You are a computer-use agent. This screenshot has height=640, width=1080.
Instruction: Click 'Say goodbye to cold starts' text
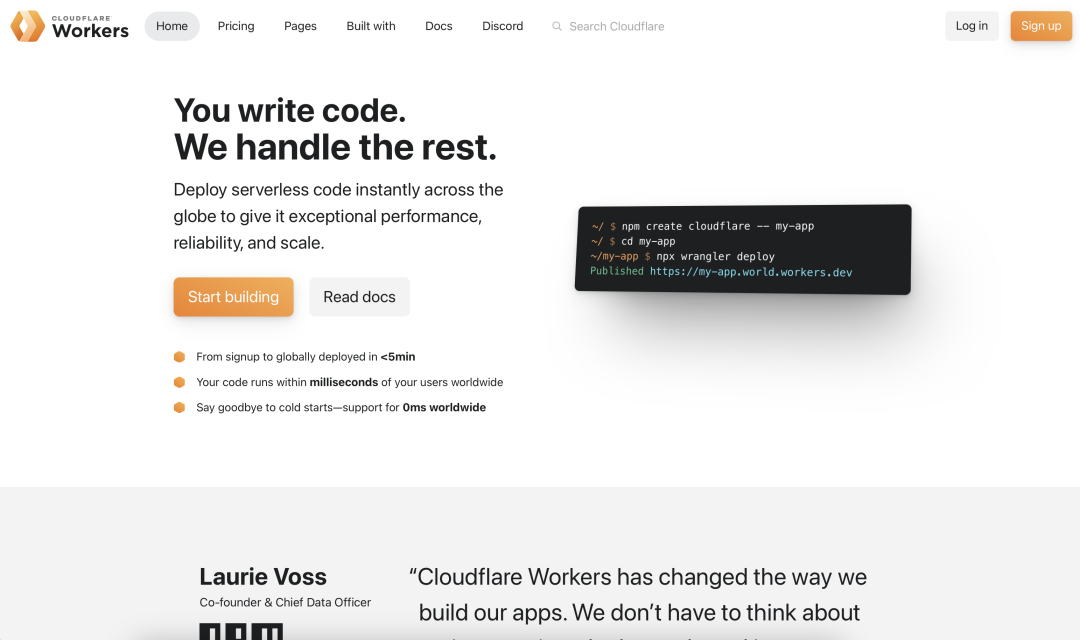(341, 408)
